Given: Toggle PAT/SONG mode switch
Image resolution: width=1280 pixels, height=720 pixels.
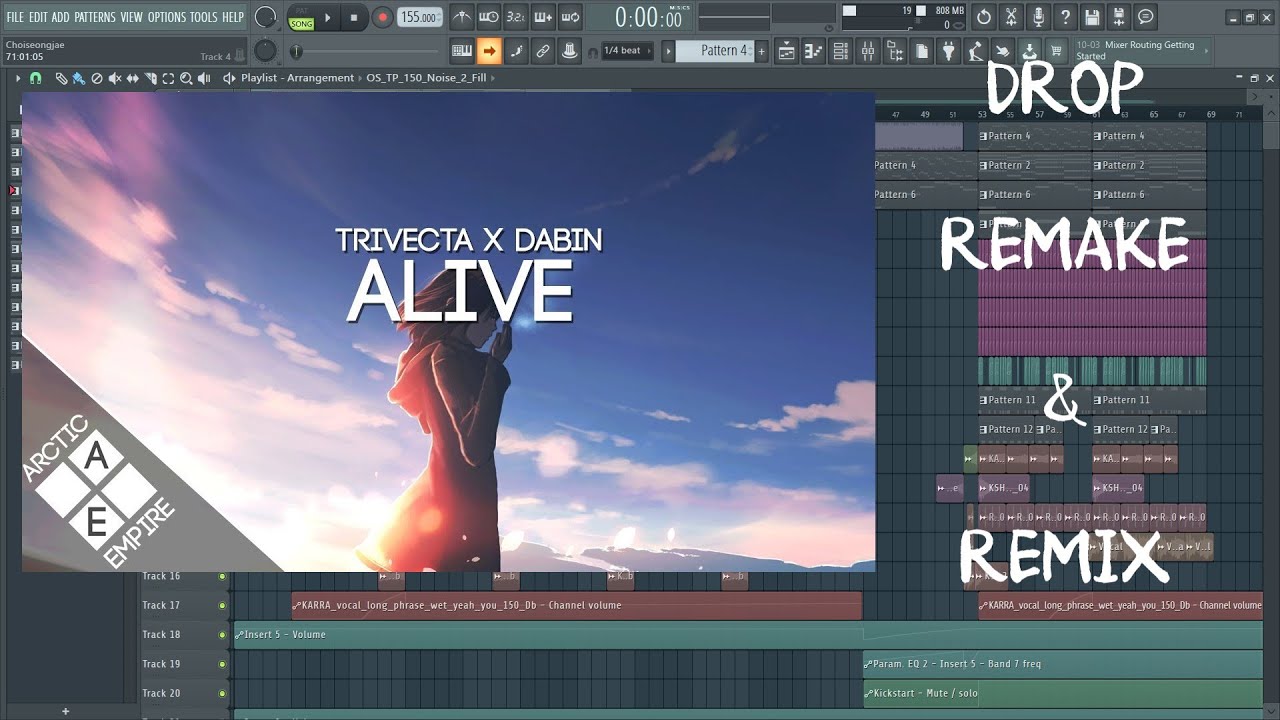Looking at the screenshot, I should pyautogui.click(x=301, y=17).
